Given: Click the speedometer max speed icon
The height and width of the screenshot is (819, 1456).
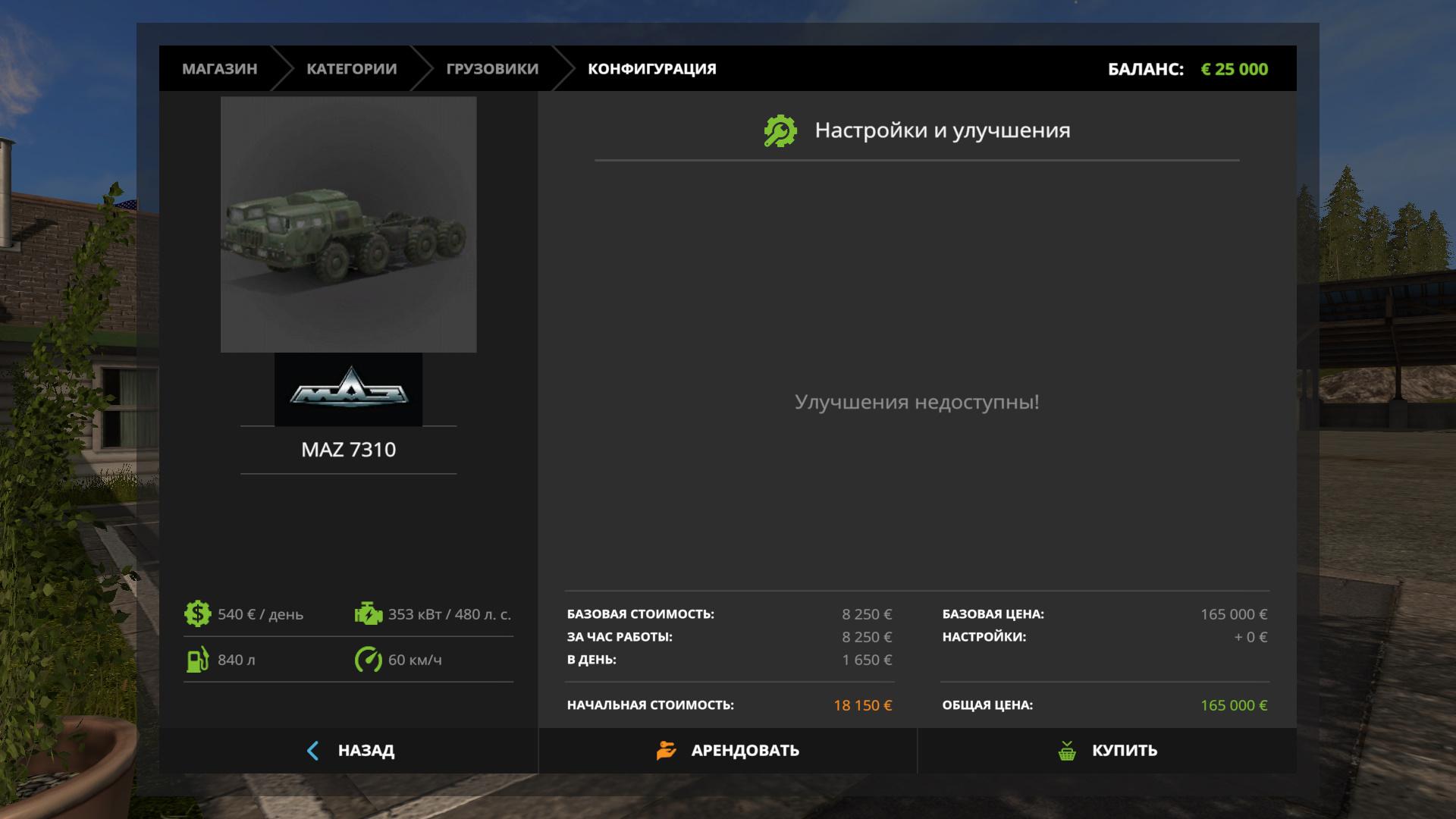Looking at the screenshot, I should (x=369, y=660).
